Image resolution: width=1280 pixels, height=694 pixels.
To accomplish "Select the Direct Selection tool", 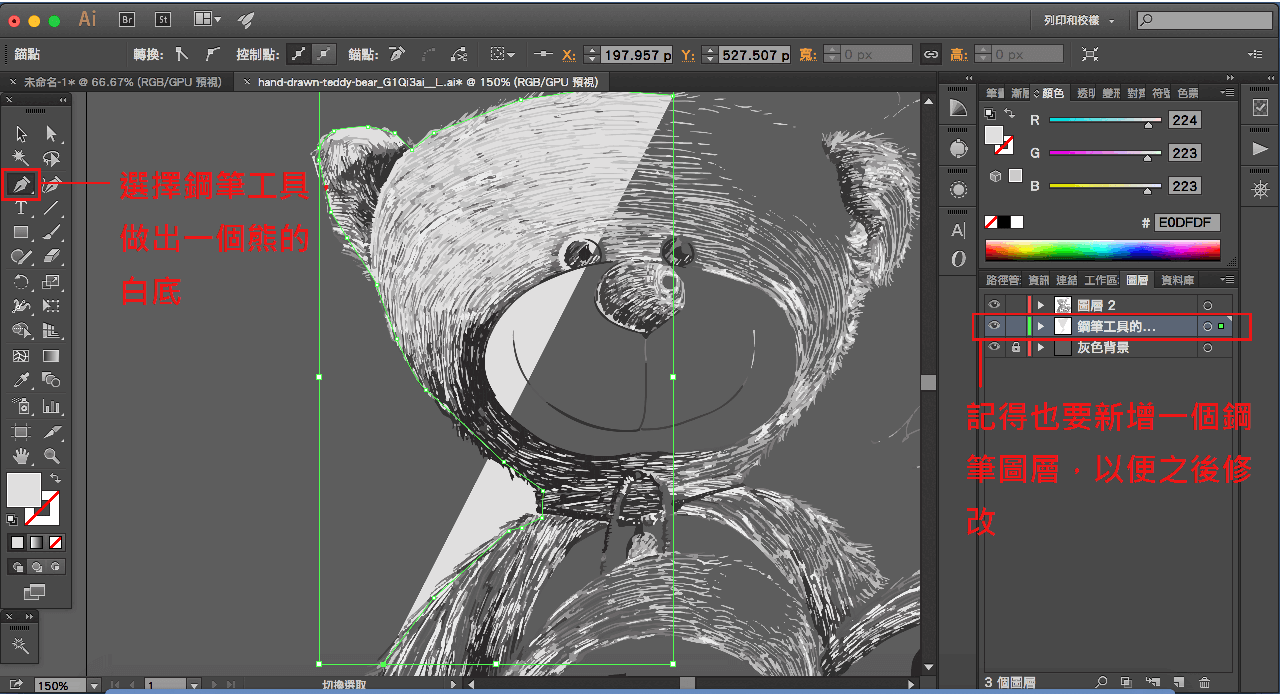I will (51, 134).
